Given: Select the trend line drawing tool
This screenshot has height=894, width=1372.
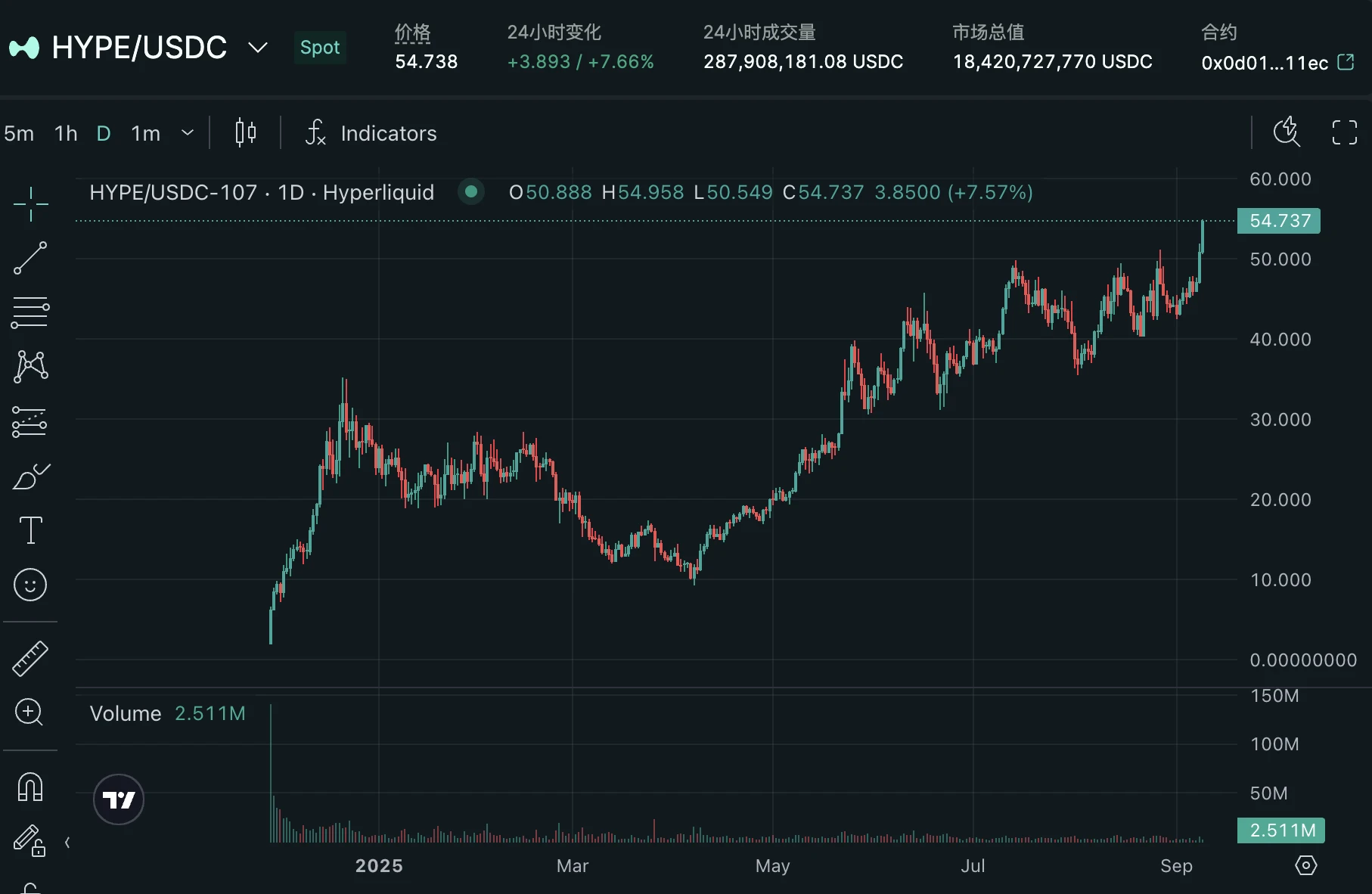Looking at the screenshot, I should click(x=30, y=258).
